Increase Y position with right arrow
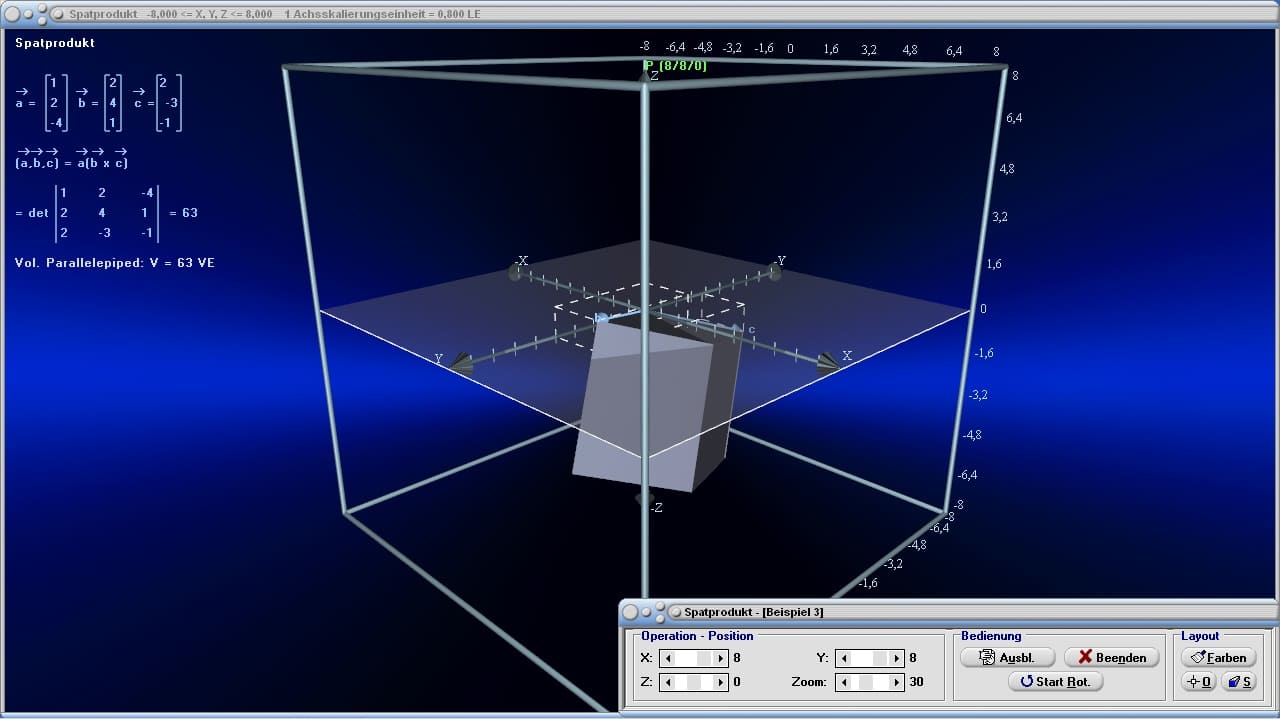This screenshot has width=1280, height=720. (x=896, y=658)
